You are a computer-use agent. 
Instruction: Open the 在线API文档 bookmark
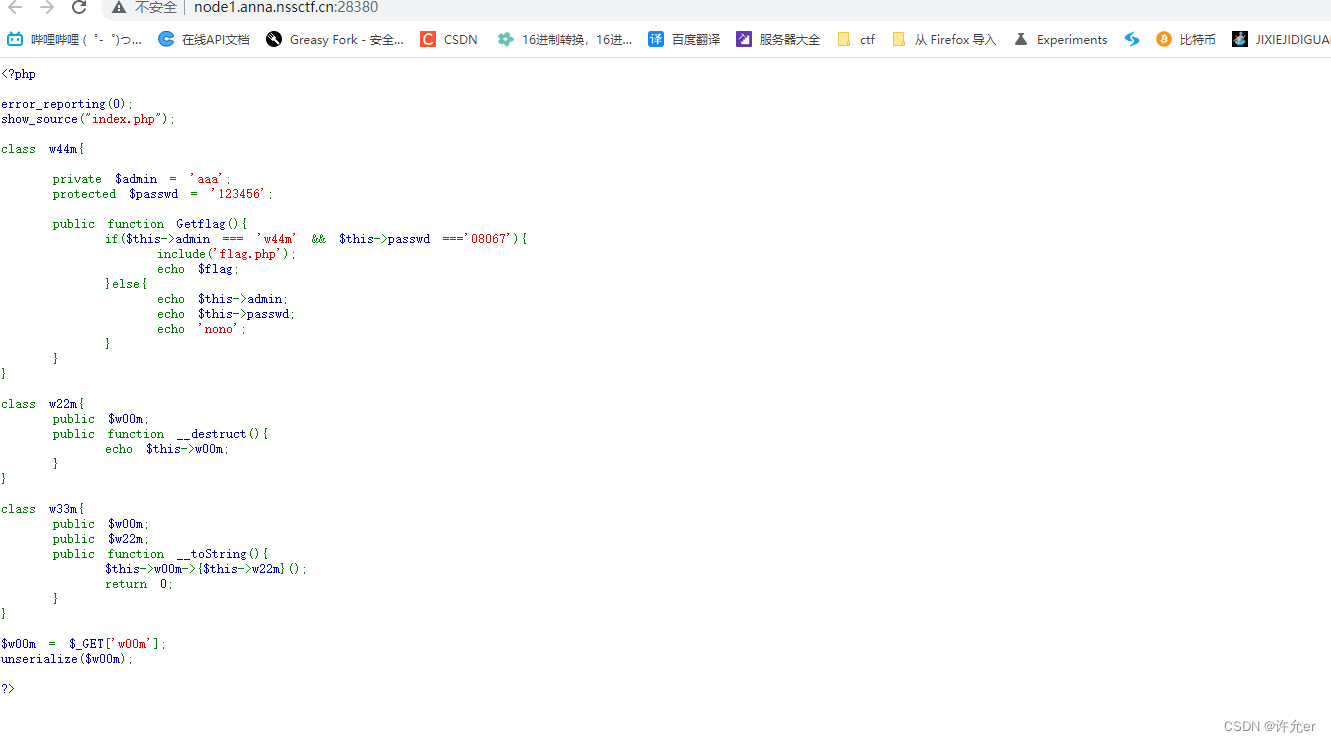click(x=204, y=40)
